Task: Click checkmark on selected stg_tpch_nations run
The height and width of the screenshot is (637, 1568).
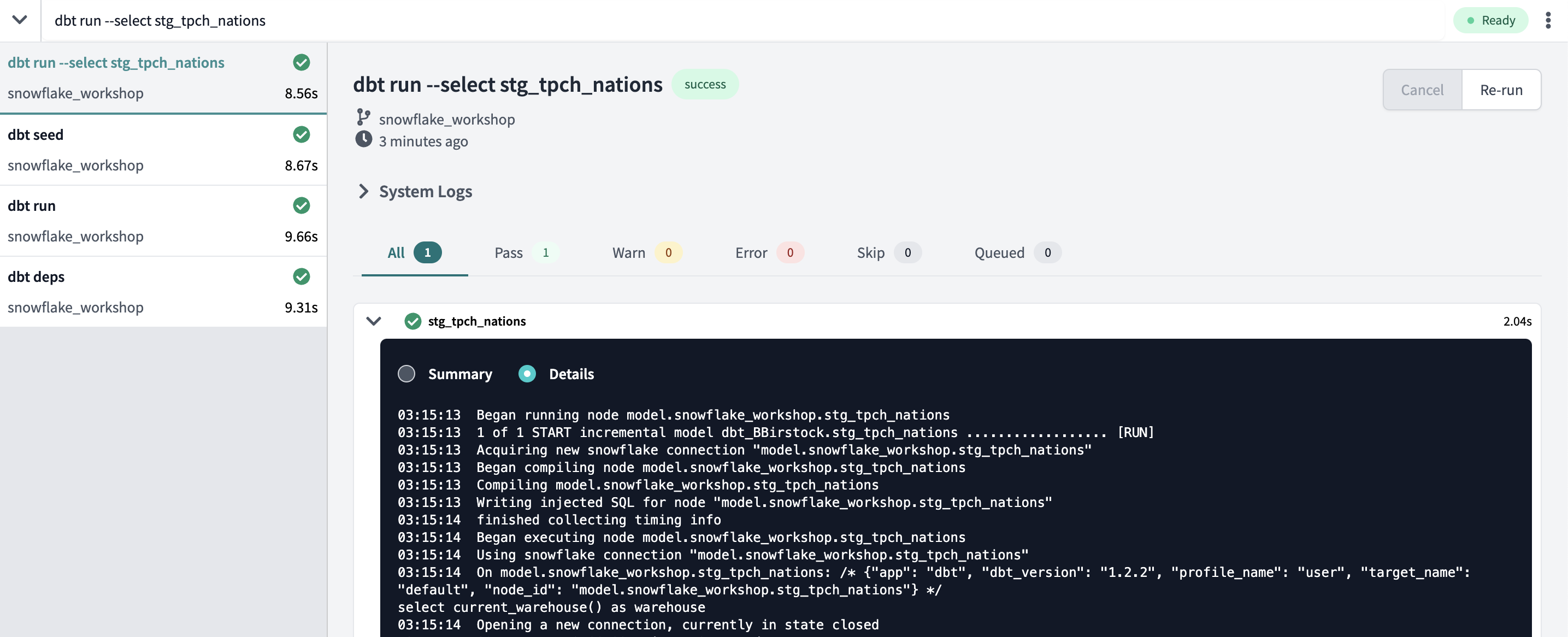Action: point(301,63)
